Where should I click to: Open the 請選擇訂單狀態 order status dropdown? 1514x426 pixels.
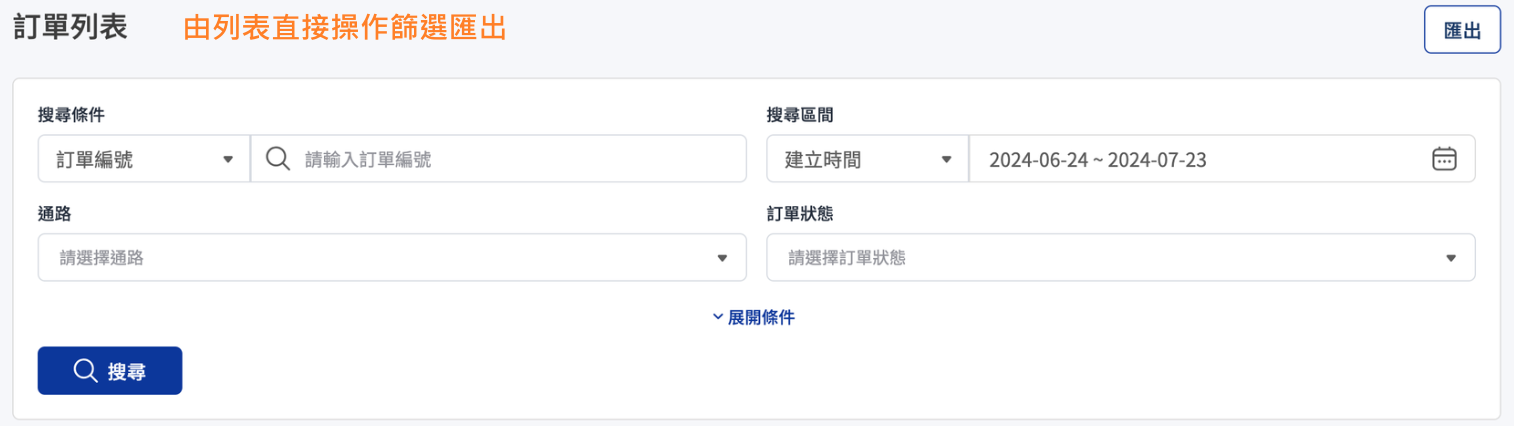(x=1110, y=258)
